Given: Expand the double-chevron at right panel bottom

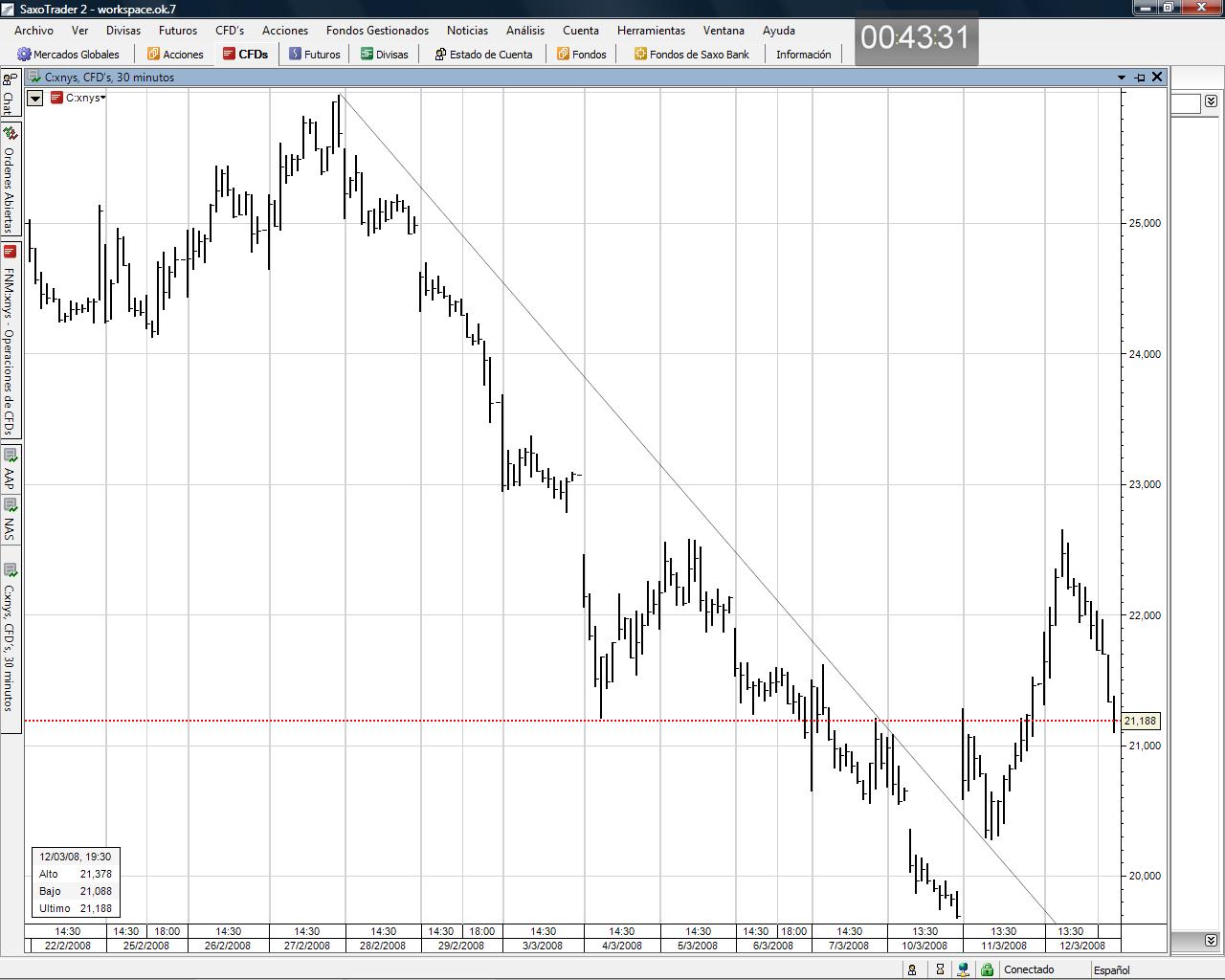Looking at the screenshot, I should pos(1211,940).
